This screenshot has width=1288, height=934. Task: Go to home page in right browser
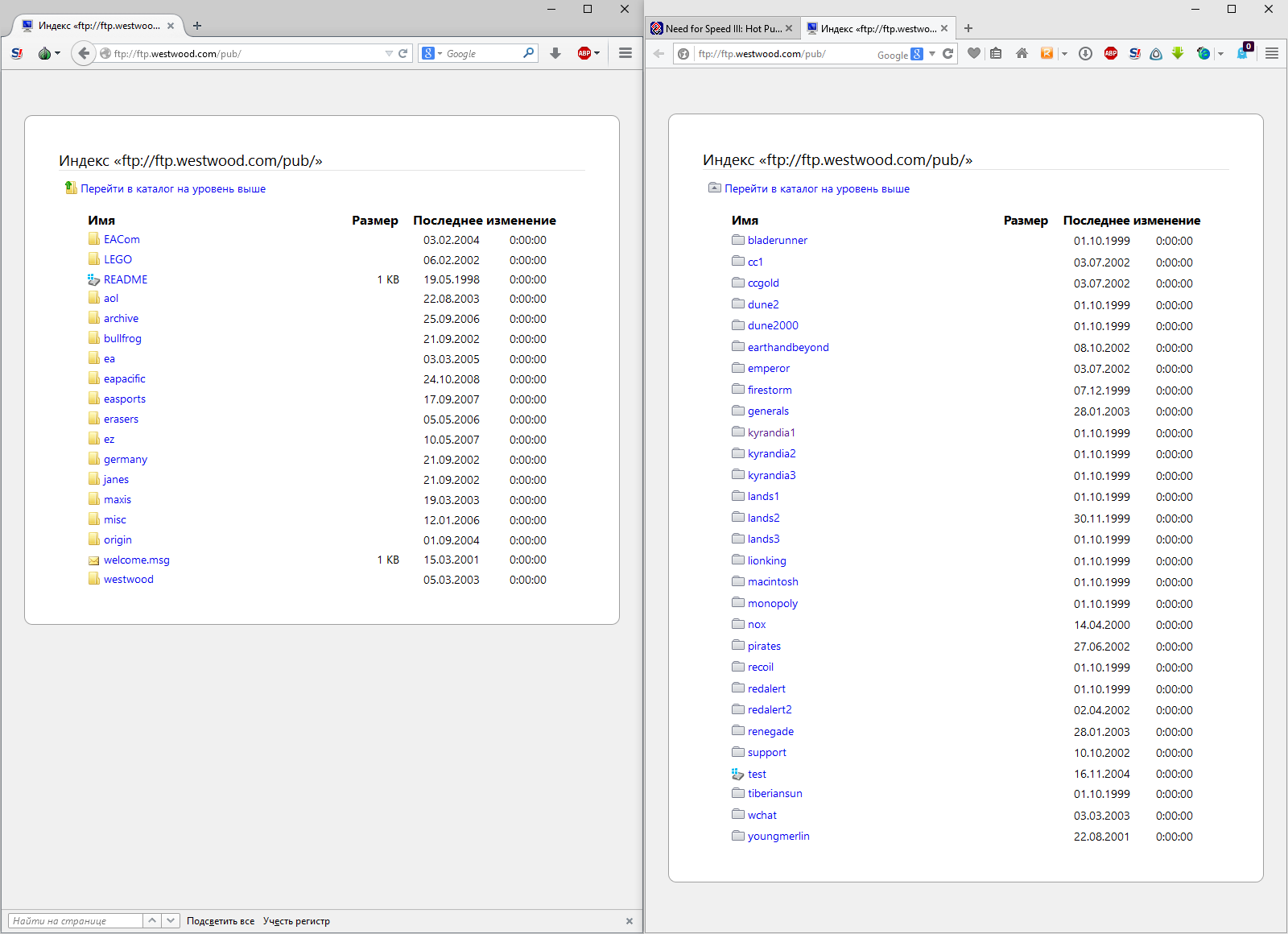tap(1022, 53)
